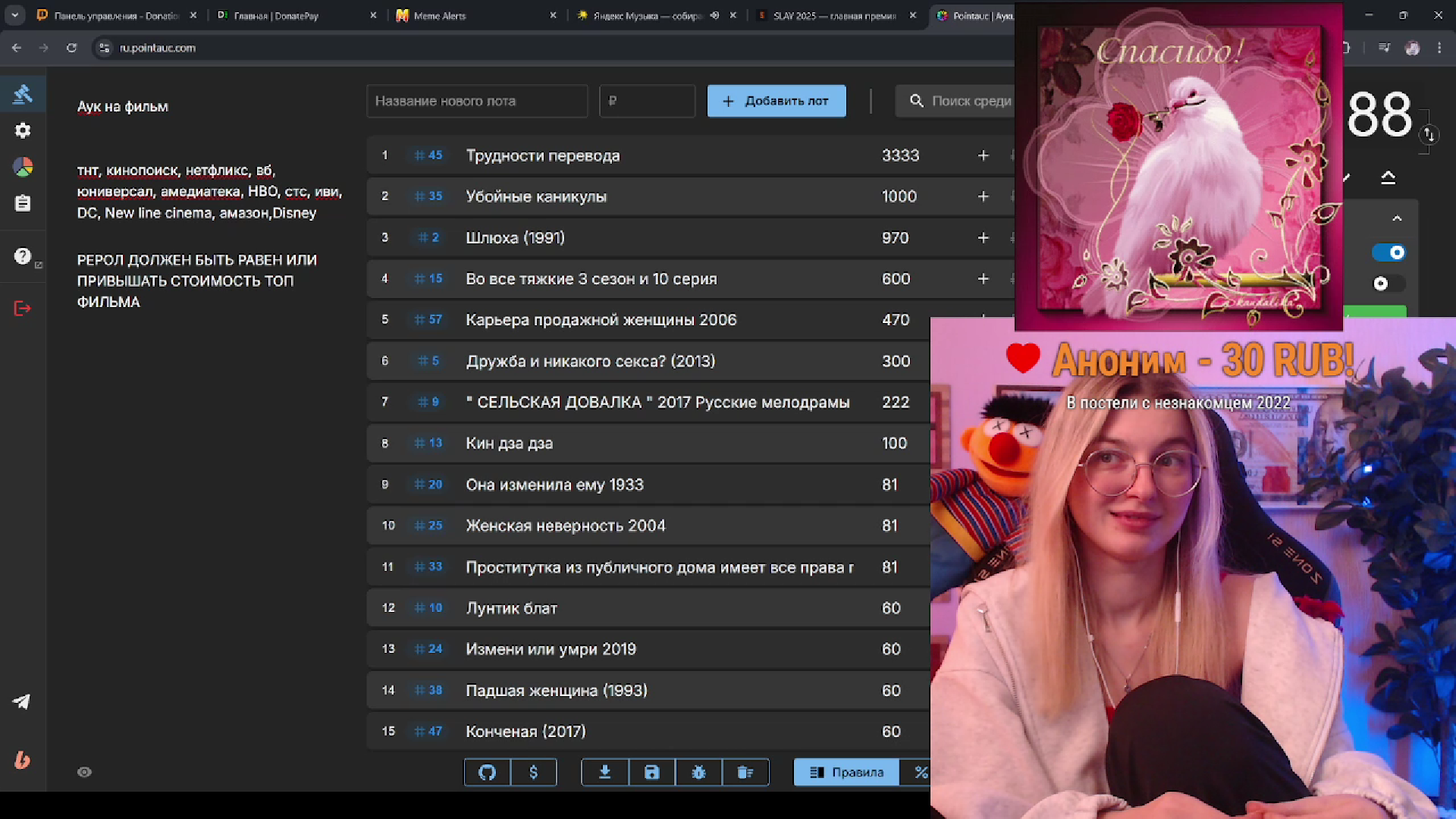
Task: Click the underlined chevron-up collapse timer icon
Action: [x=1388, y=177]
